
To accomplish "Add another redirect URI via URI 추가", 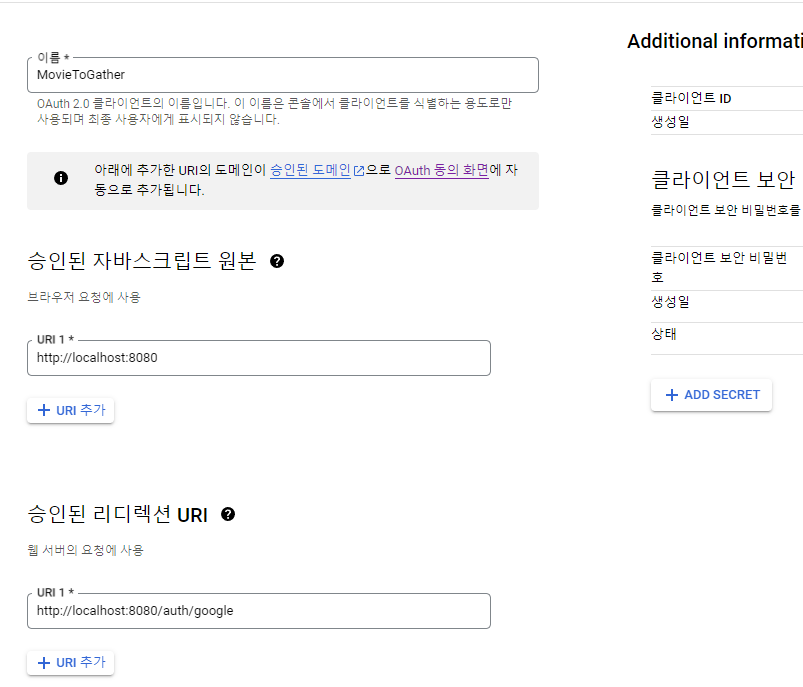I will point(70,662).
